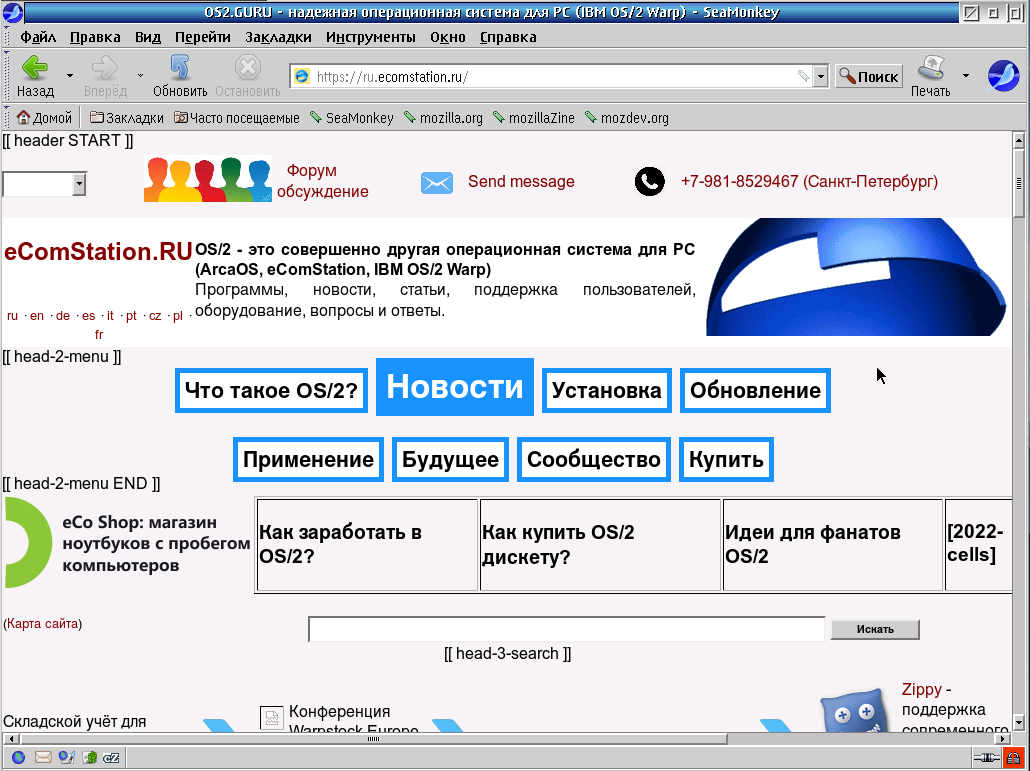The image size is (1030, 771).
Task: Open the Будущее section
Action: tap(451, 459)
